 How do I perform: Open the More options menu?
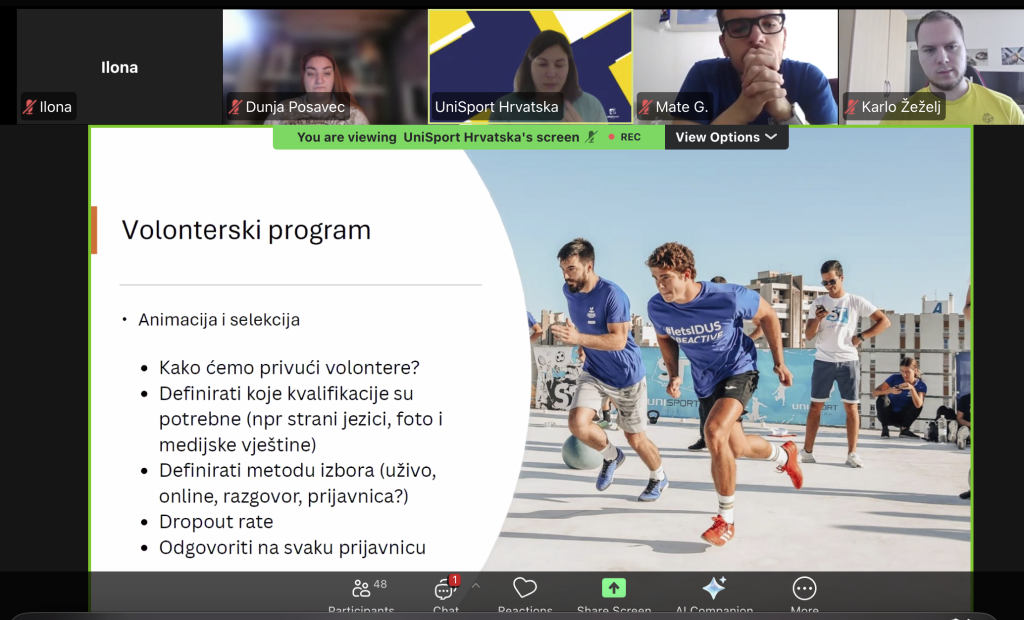804,589
